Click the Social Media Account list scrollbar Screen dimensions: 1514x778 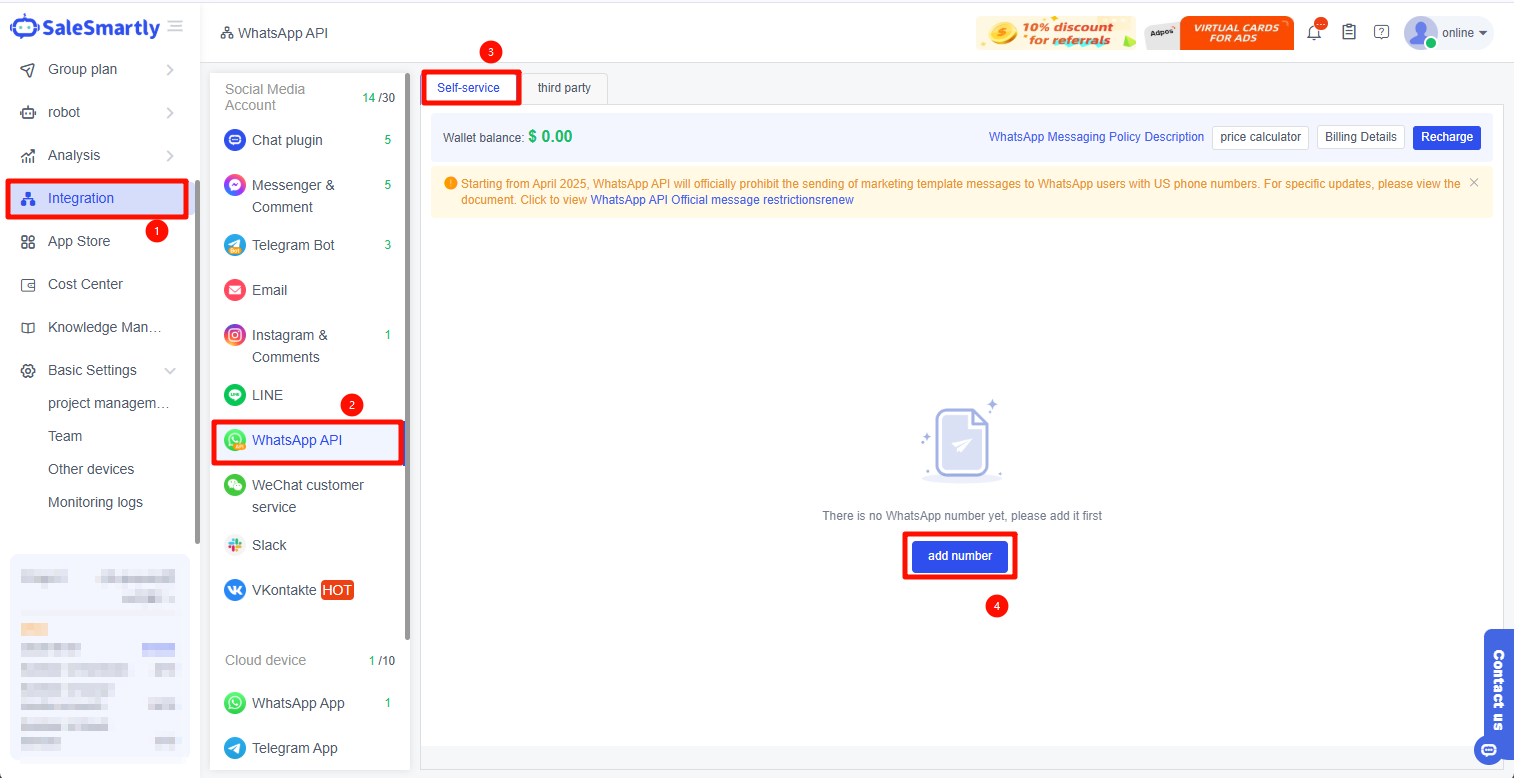click(x=407, y=355)
